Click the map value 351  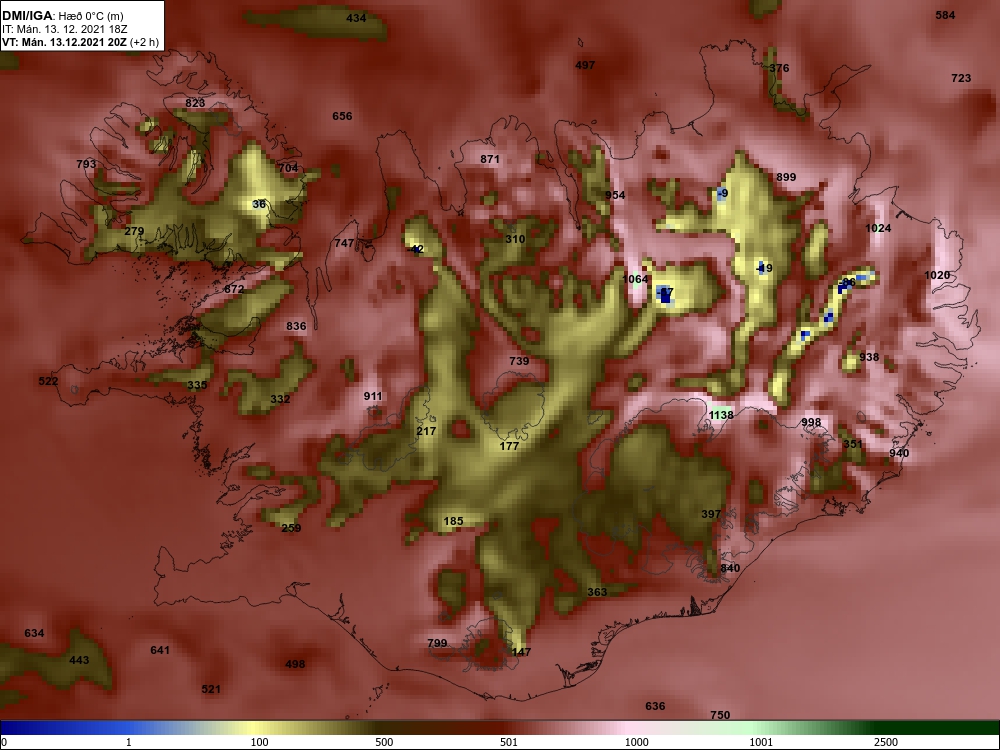[x=853, y=445]
